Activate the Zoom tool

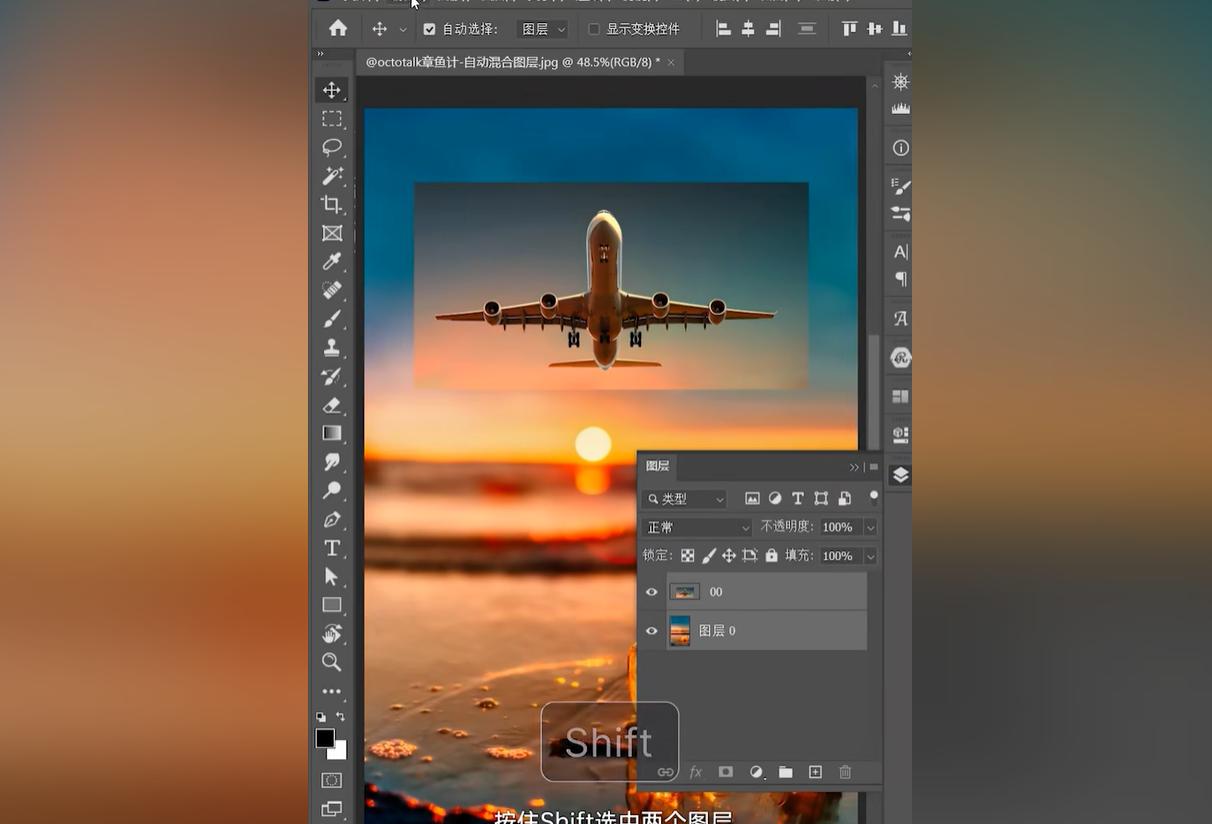point(332,662)
